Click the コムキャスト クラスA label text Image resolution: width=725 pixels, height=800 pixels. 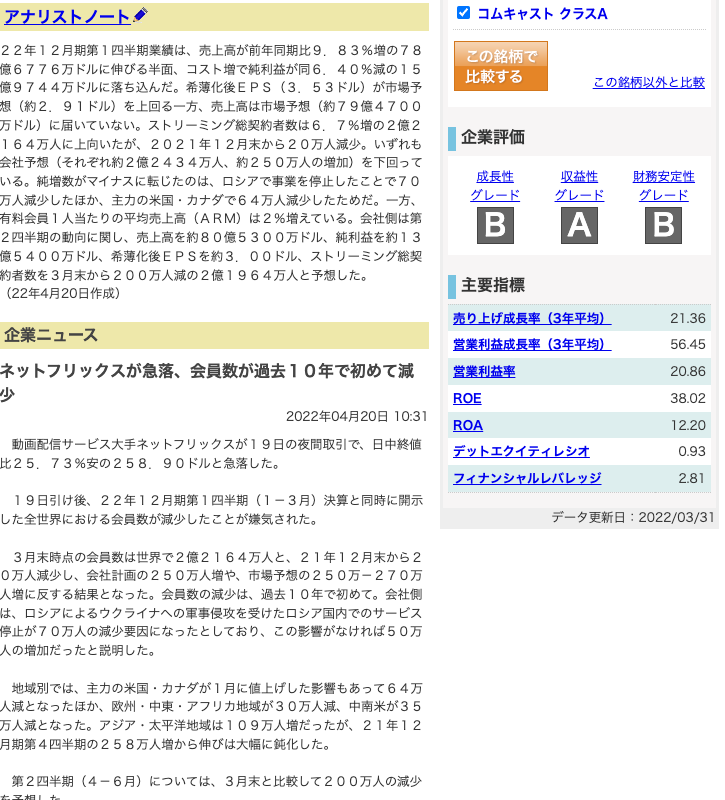tap(542, 14)
